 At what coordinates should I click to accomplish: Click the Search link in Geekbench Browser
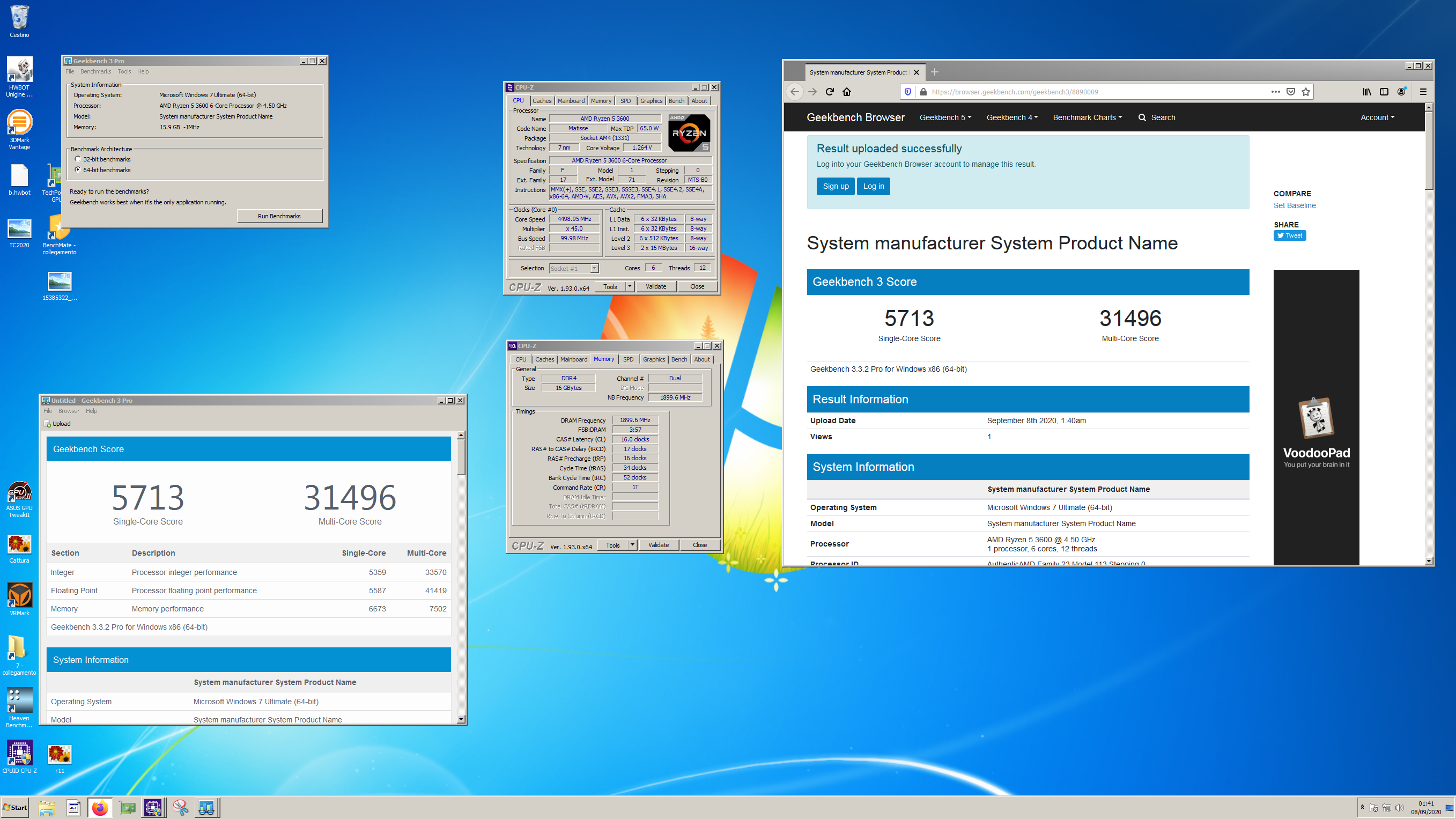tap(1156, 117)
